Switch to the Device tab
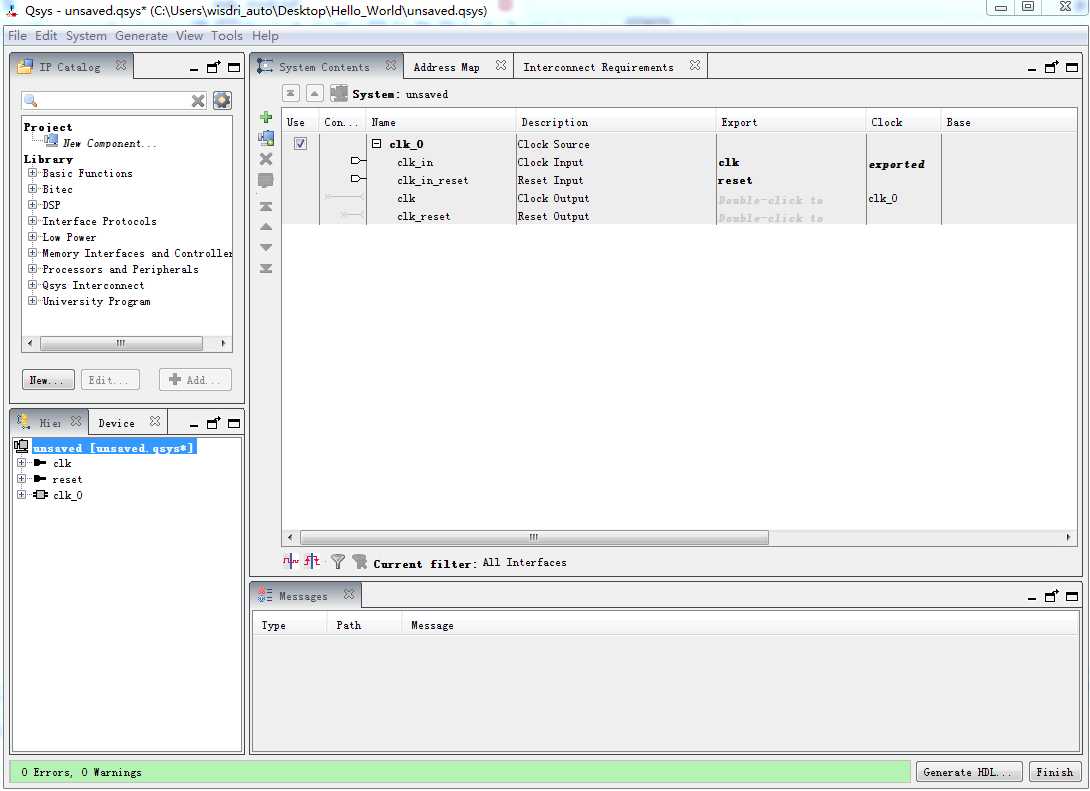 pyautogui.click(x=116, y=423)
